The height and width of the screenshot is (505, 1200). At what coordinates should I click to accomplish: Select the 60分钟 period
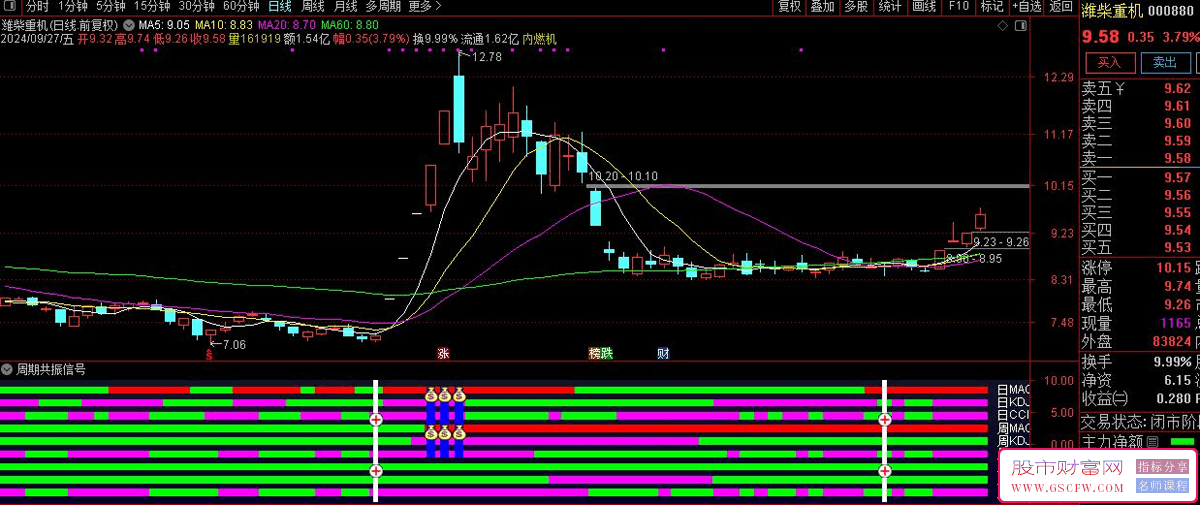coord(241,7)
